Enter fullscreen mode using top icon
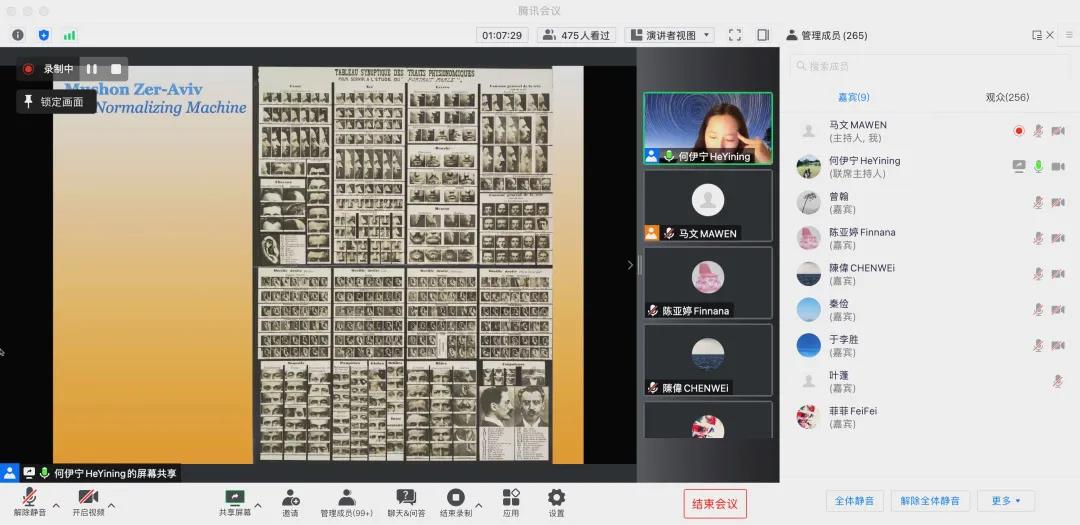Viewport: 1080px width, 525px height. tap(735, 35)
